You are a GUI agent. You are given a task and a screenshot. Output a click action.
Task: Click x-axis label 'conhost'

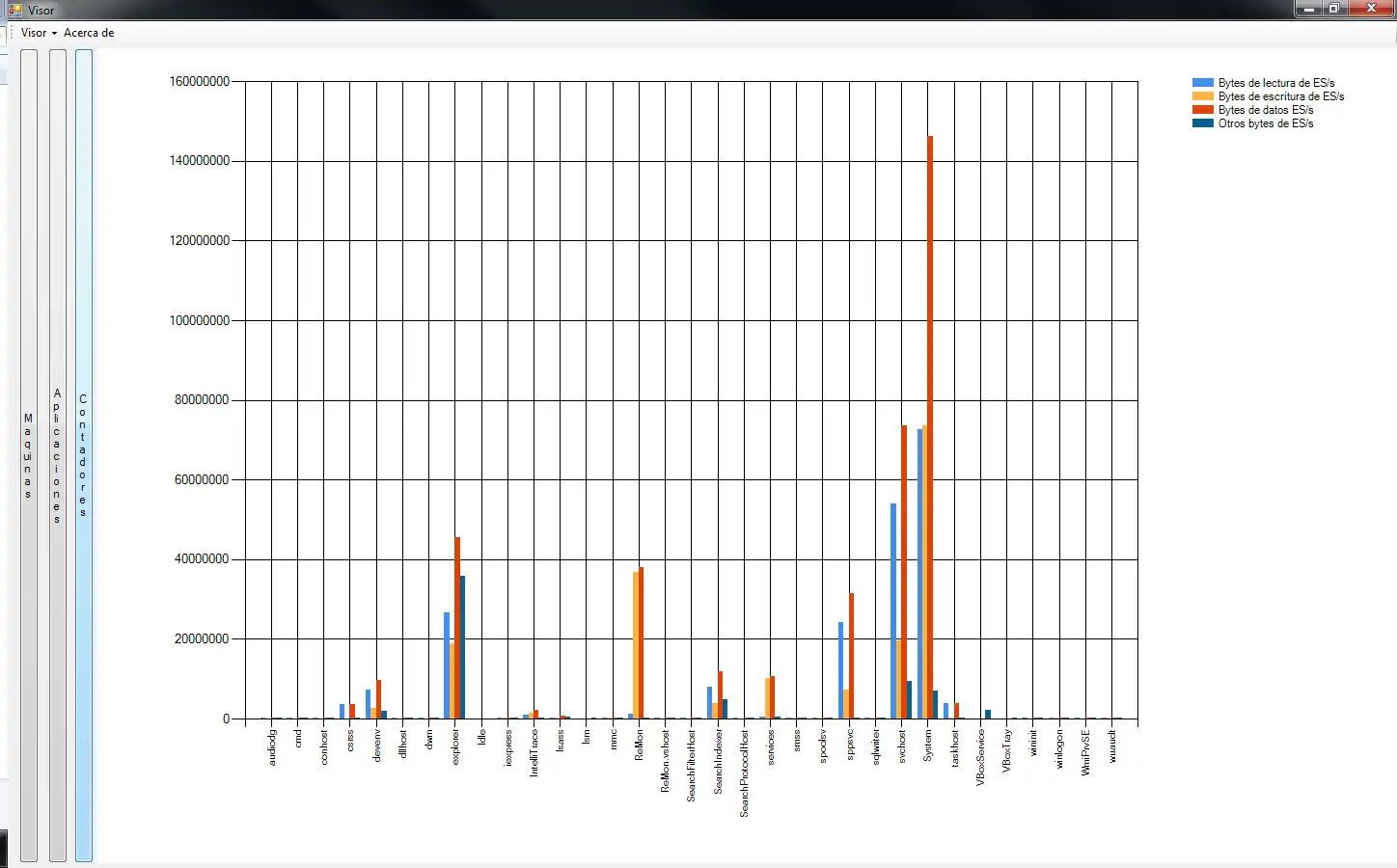324,747
